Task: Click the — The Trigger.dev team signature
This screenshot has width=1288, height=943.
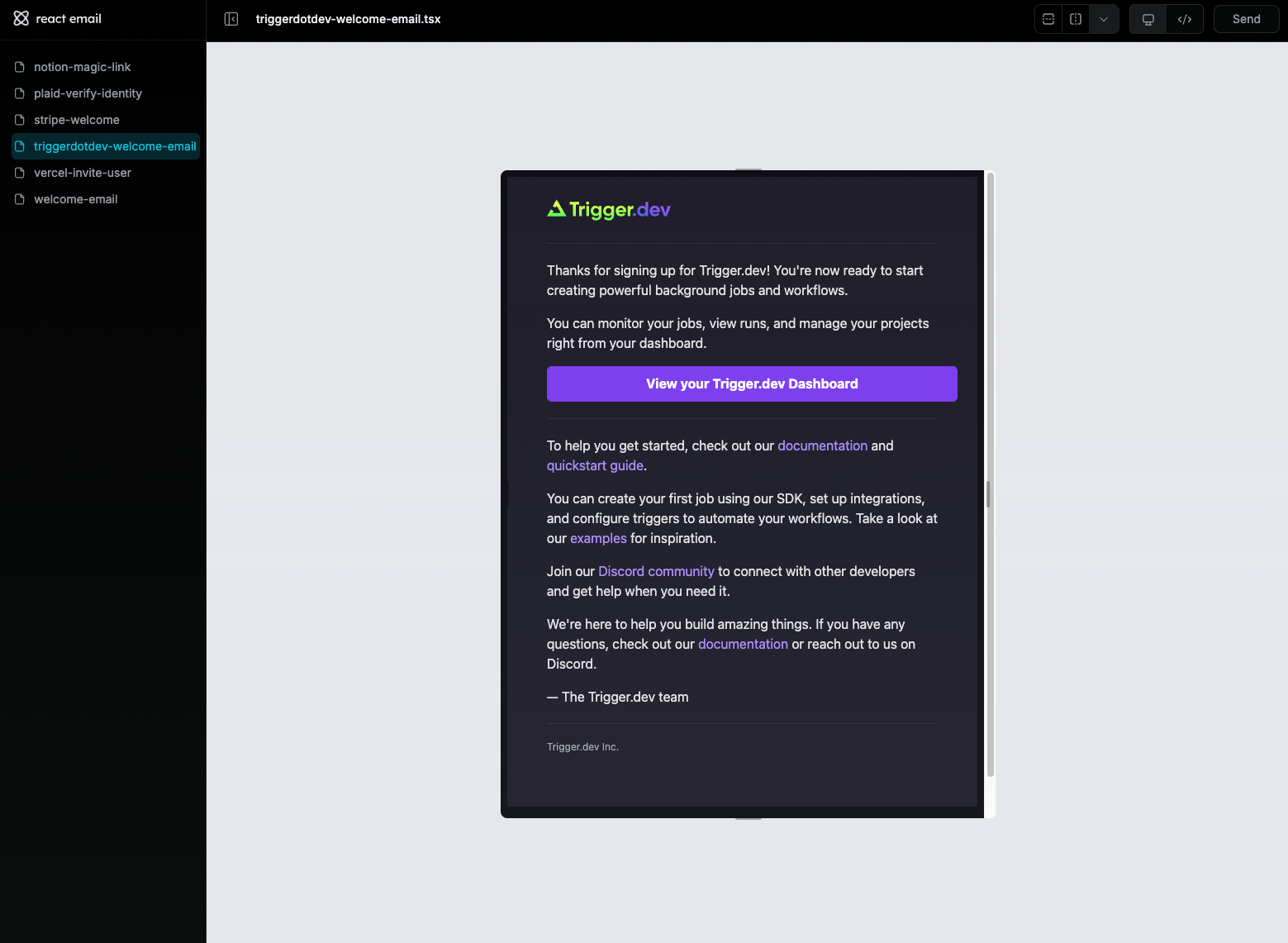Action: point(618,697)
